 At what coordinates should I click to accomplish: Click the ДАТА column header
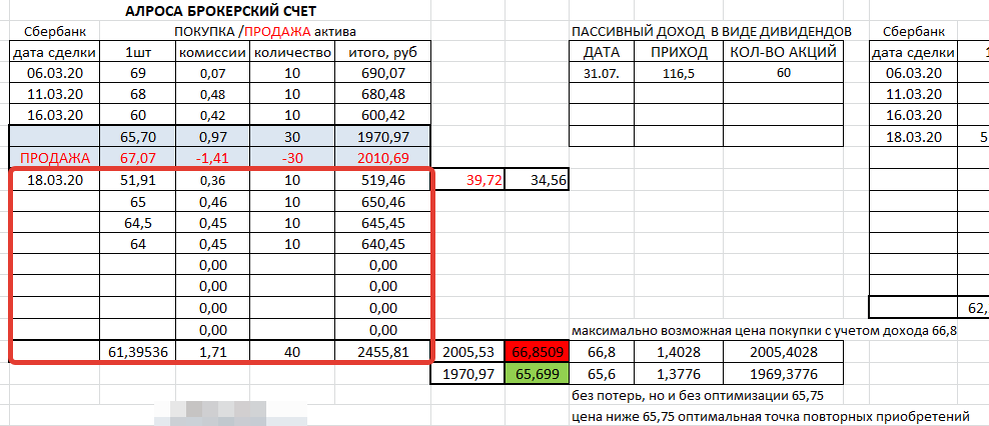[x=602, y=52]
